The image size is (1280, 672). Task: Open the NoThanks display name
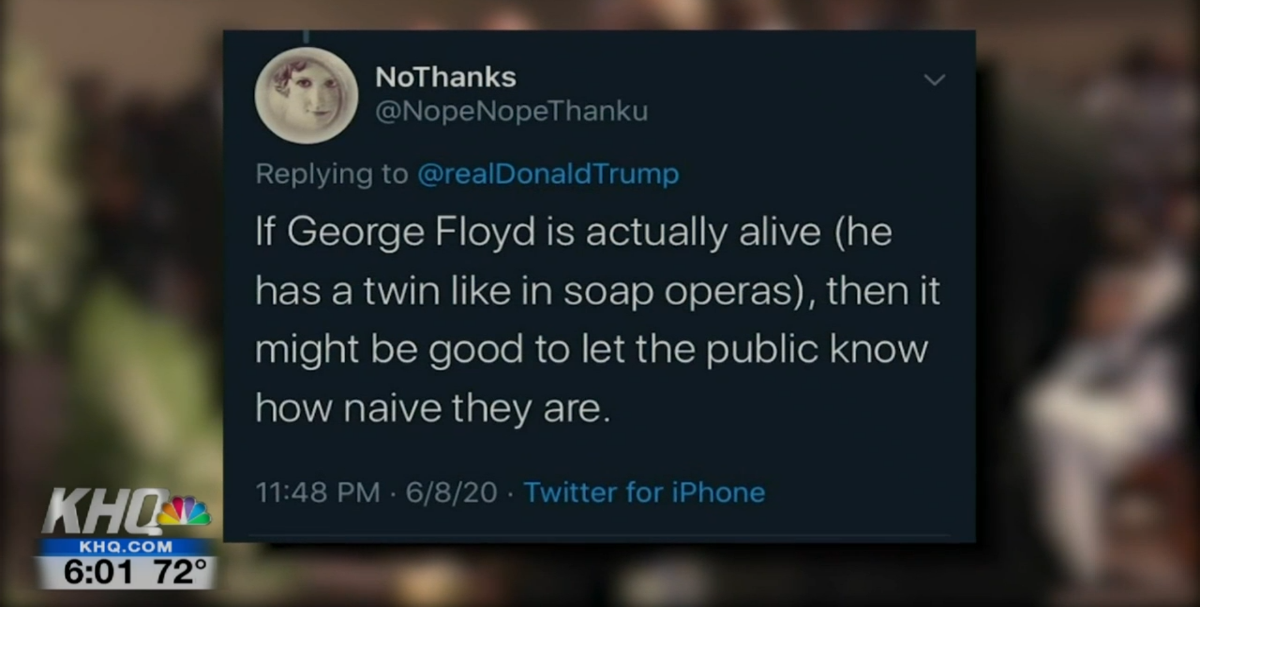(445, 77)
